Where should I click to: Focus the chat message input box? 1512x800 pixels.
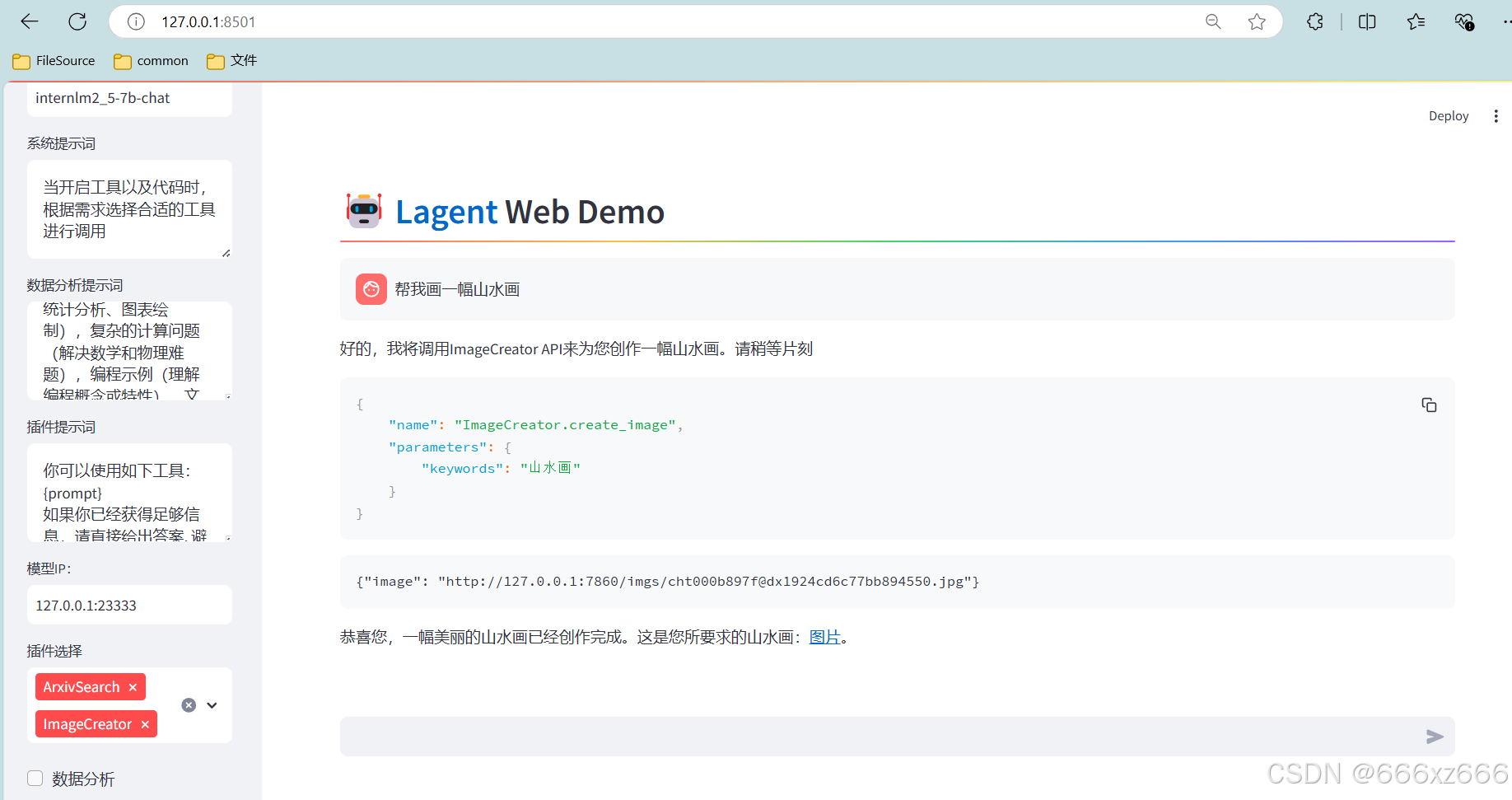(x=881, y=737)
